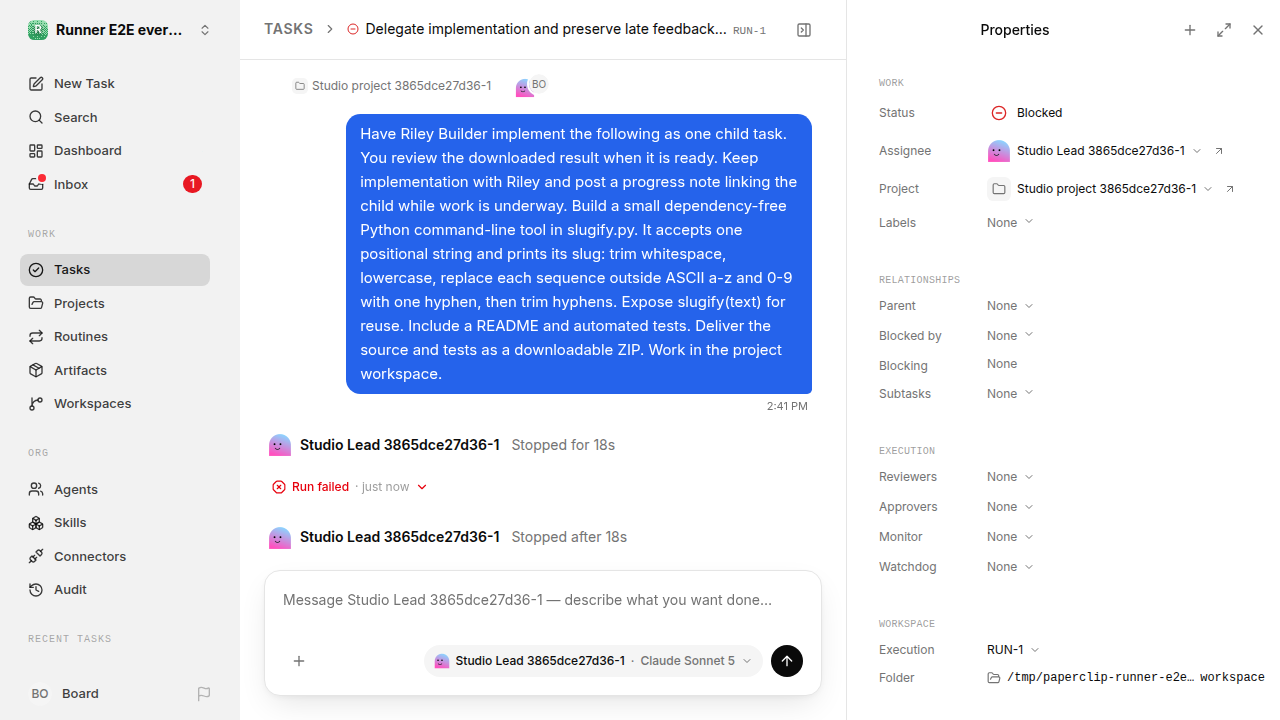Click the Connectors plug icon
1280x720 pixels.
(x=36, y=556)
